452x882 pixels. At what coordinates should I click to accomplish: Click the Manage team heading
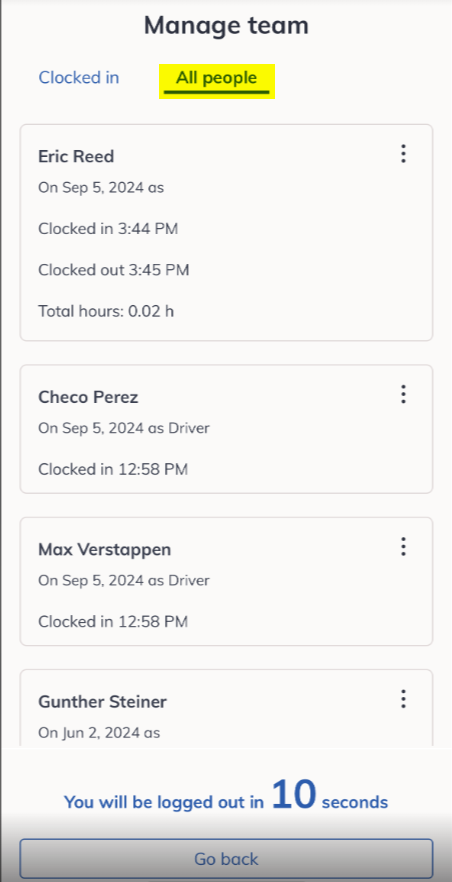point(226,25)
